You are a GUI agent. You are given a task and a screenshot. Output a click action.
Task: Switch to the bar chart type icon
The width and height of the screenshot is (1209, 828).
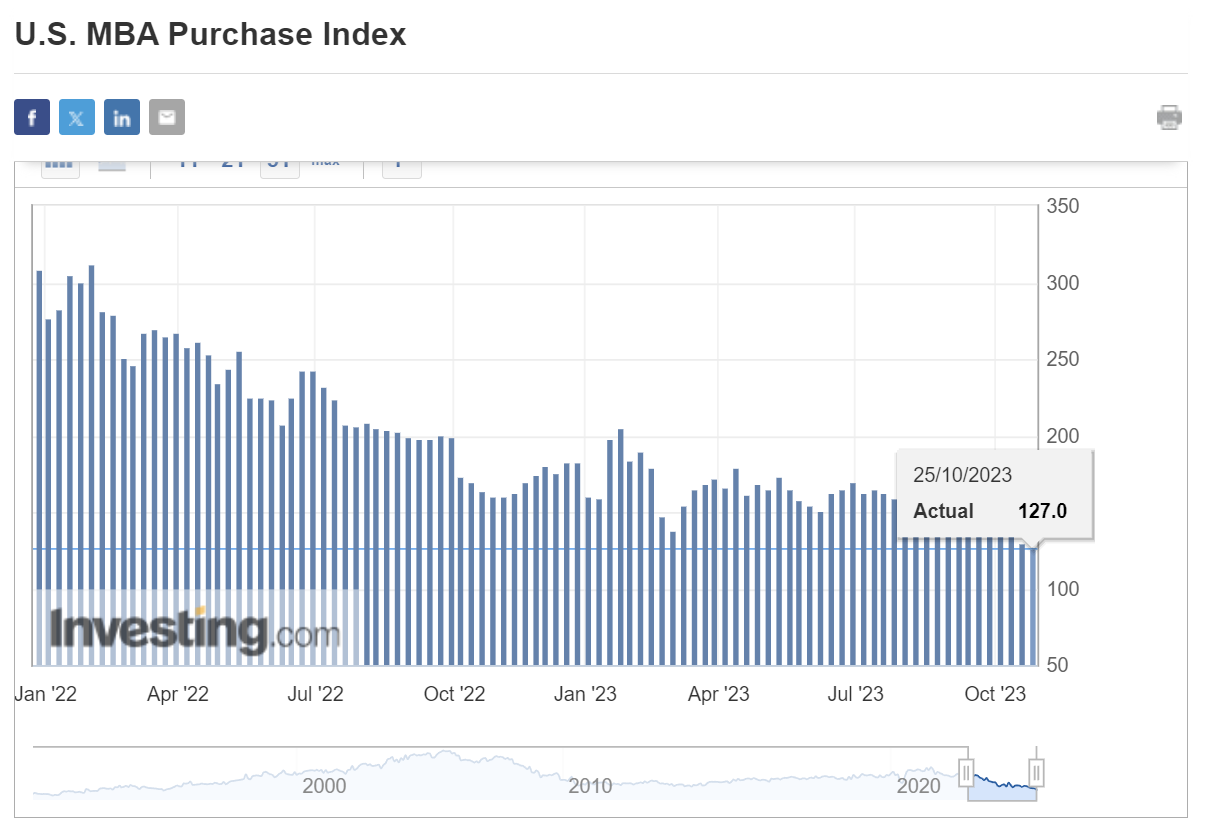point(61,166)
